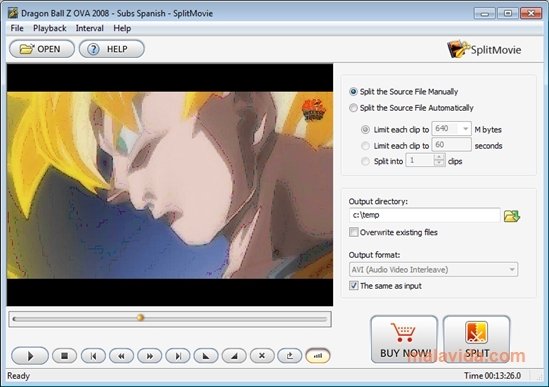Click the export arrow button in playback bar

click(x=290, y=356)
